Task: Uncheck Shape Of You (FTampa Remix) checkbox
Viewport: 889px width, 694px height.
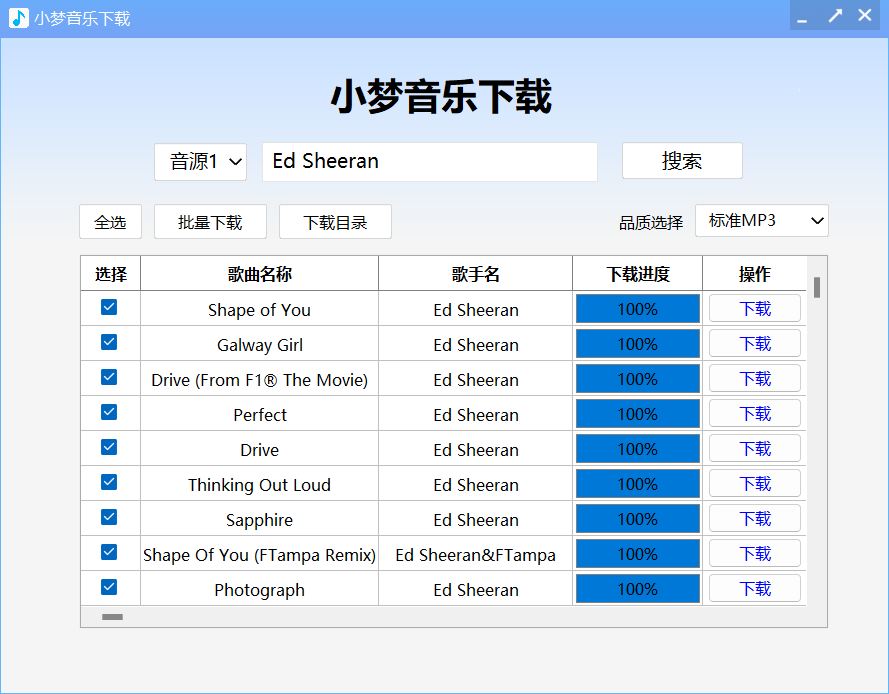Action: tap(109, 552)
